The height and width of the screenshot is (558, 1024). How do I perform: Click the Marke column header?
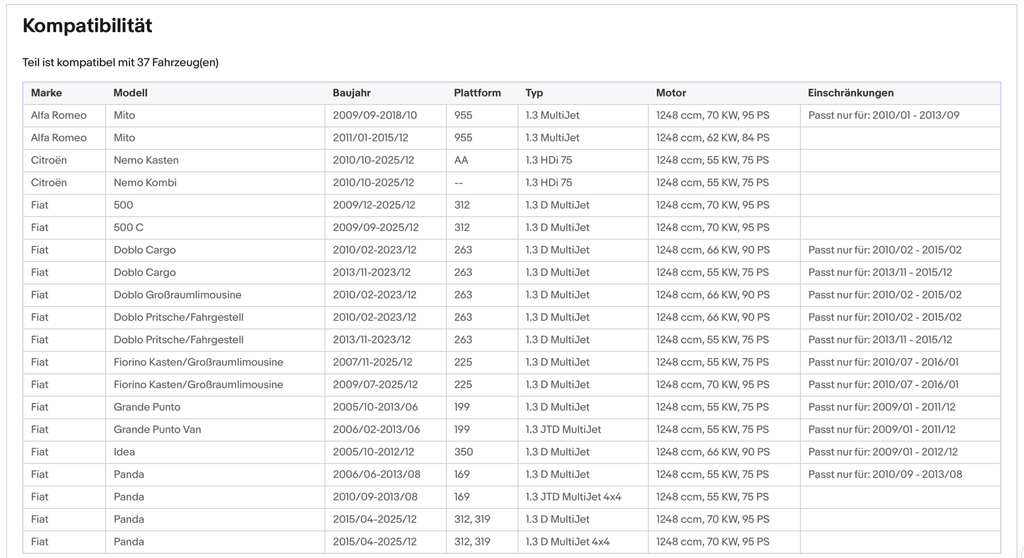[46, 93]
